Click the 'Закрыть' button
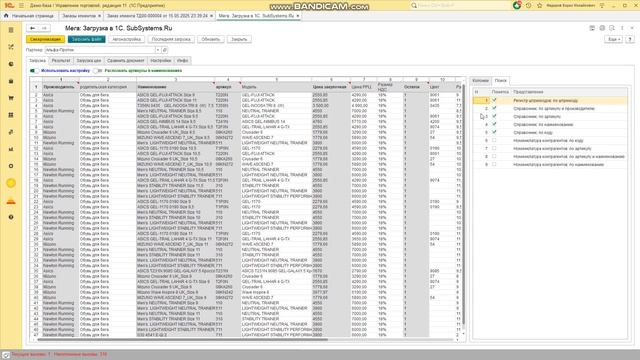The image size is (640, 360). click(x=239, y=39)
